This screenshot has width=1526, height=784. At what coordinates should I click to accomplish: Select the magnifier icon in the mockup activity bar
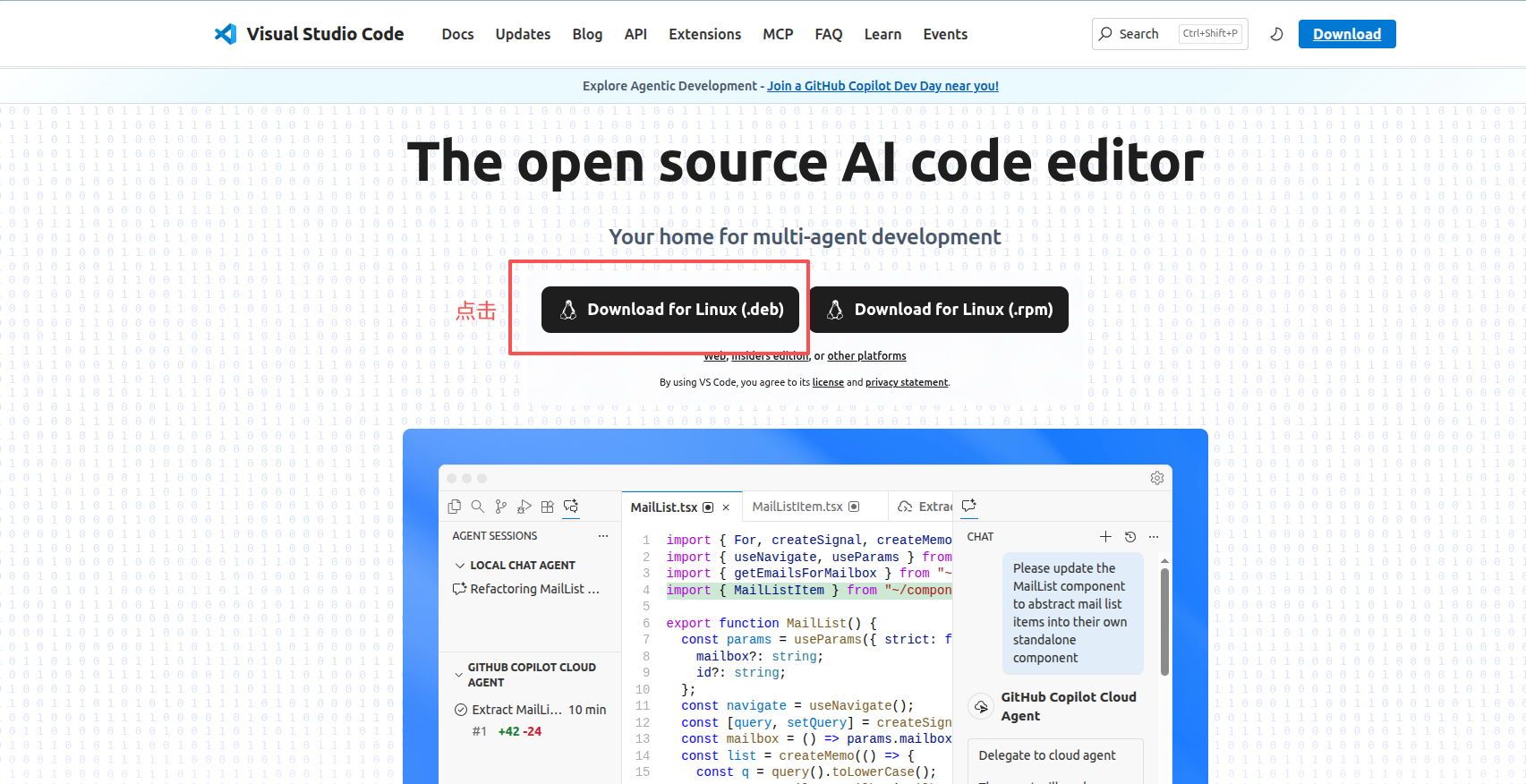pyautogui.click(x=478, y=507)
